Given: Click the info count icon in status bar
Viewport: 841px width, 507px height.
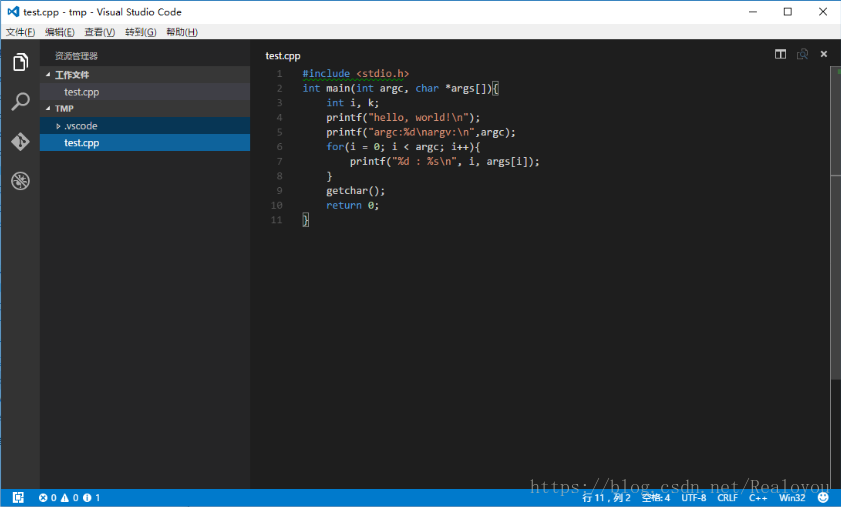Looking at the screenshot, I should tap(87, 498).
